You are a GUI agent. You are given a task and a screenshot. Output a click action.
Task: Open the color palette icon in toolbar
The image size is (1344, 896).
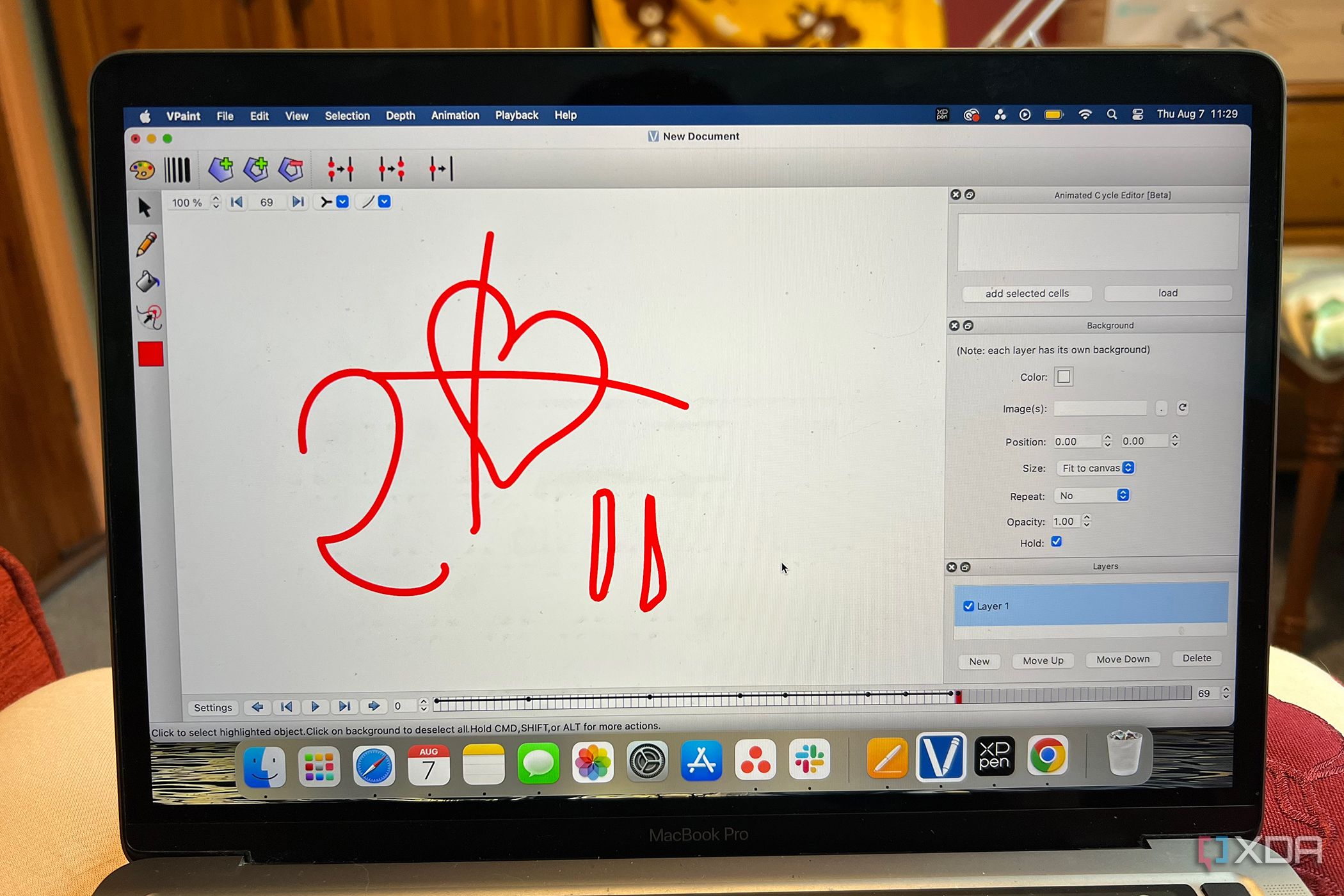(142, 170)
